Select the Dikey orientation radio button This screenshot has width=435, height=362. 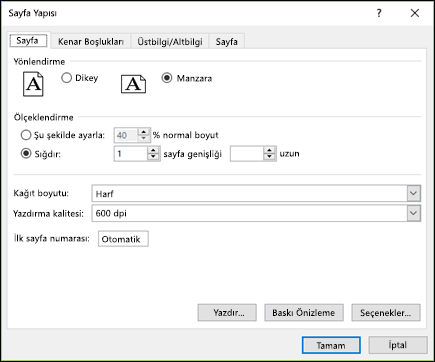coord(66,78)
